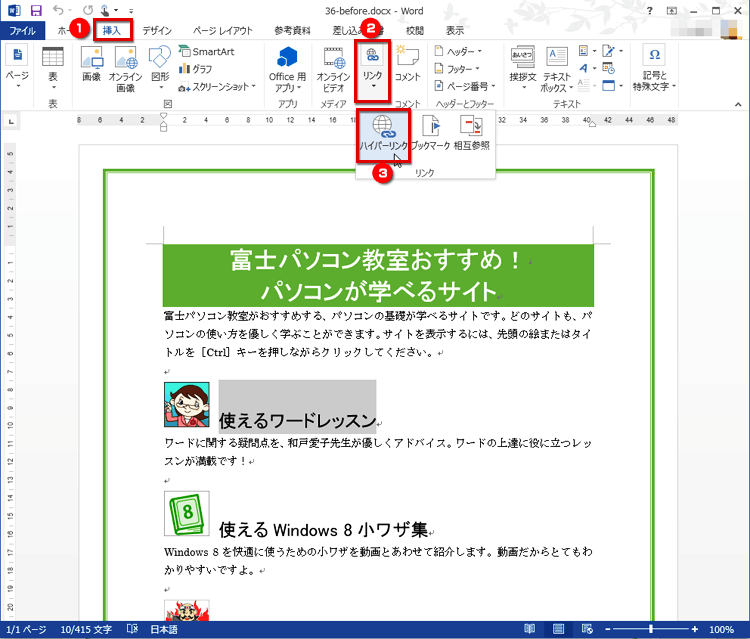Switch to the デザイン ribbon tab
The width and height of the screenshot is (750, 639).
coord(157,31)
